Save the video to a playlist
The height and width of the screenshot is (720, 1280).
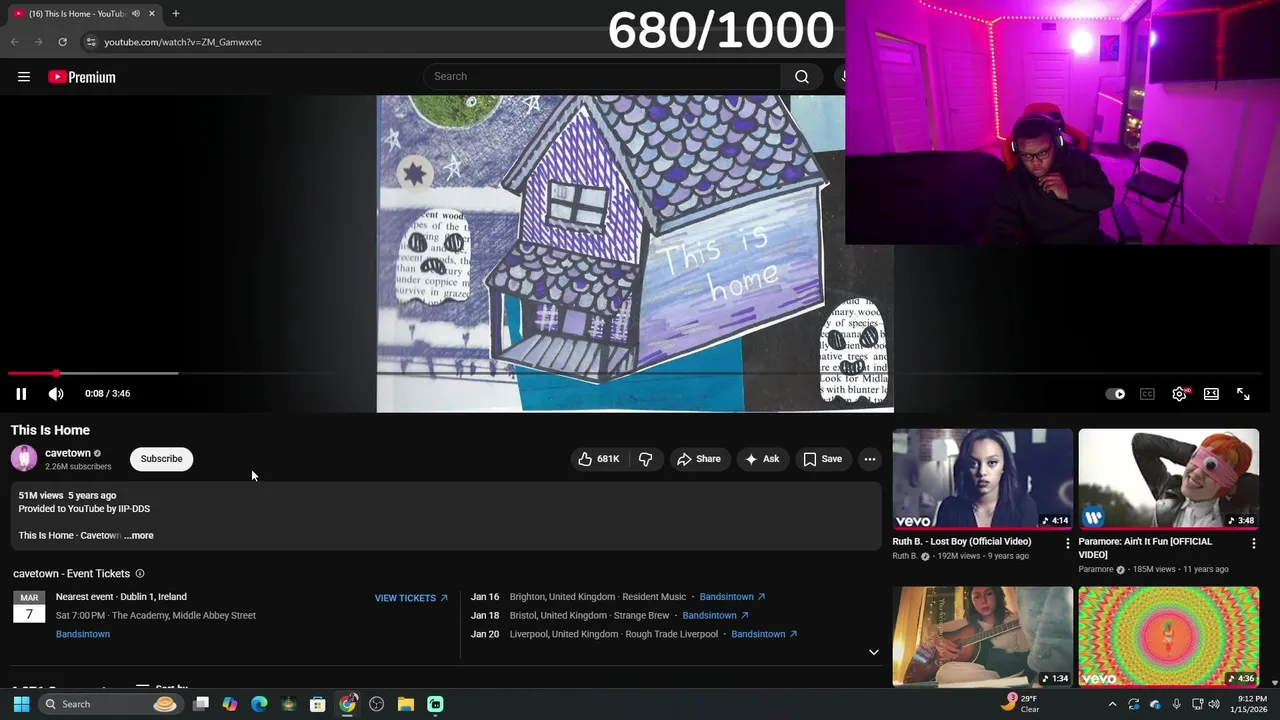coord(822,459)
